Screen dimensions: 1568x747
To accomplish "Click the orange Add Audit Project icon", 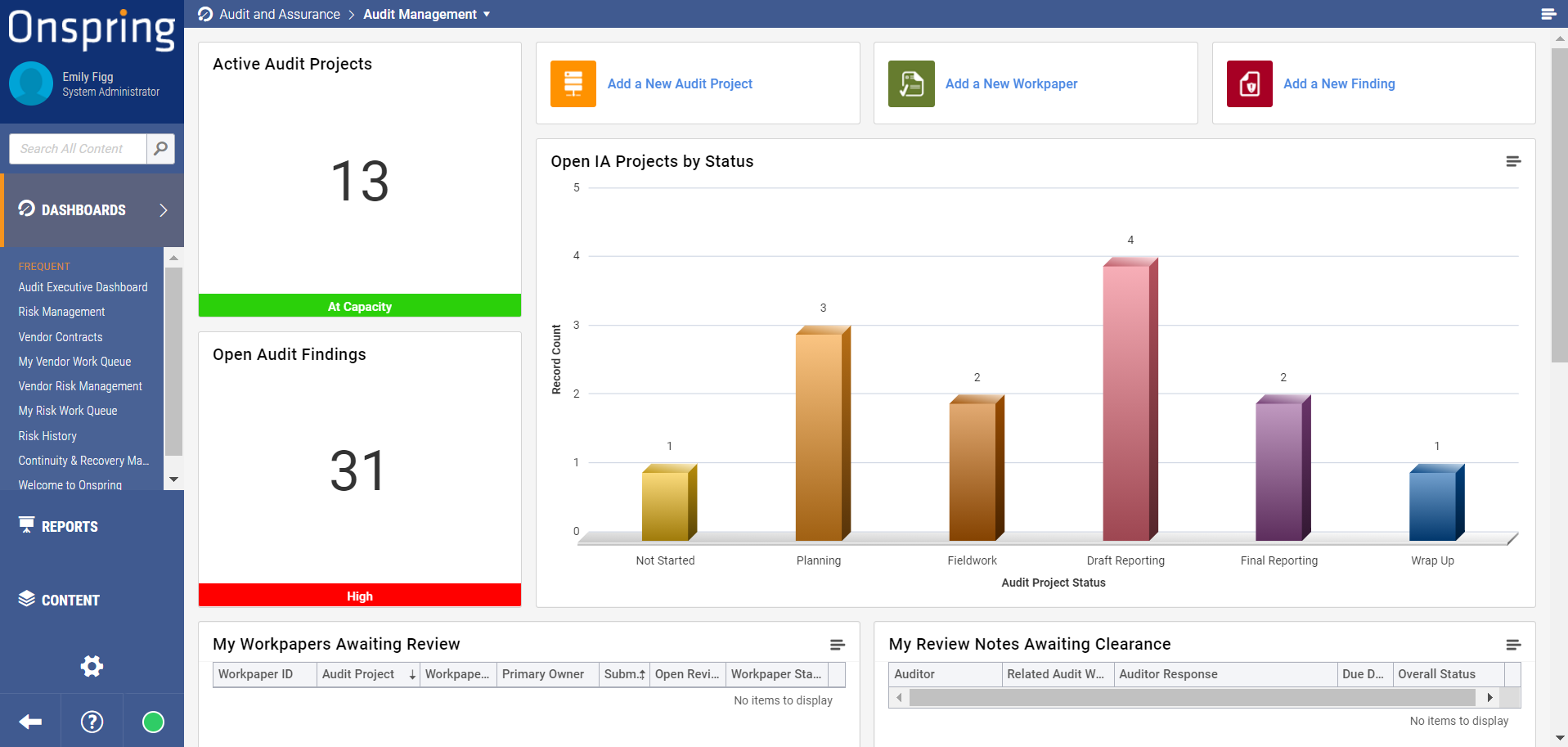I will [573, 83].
